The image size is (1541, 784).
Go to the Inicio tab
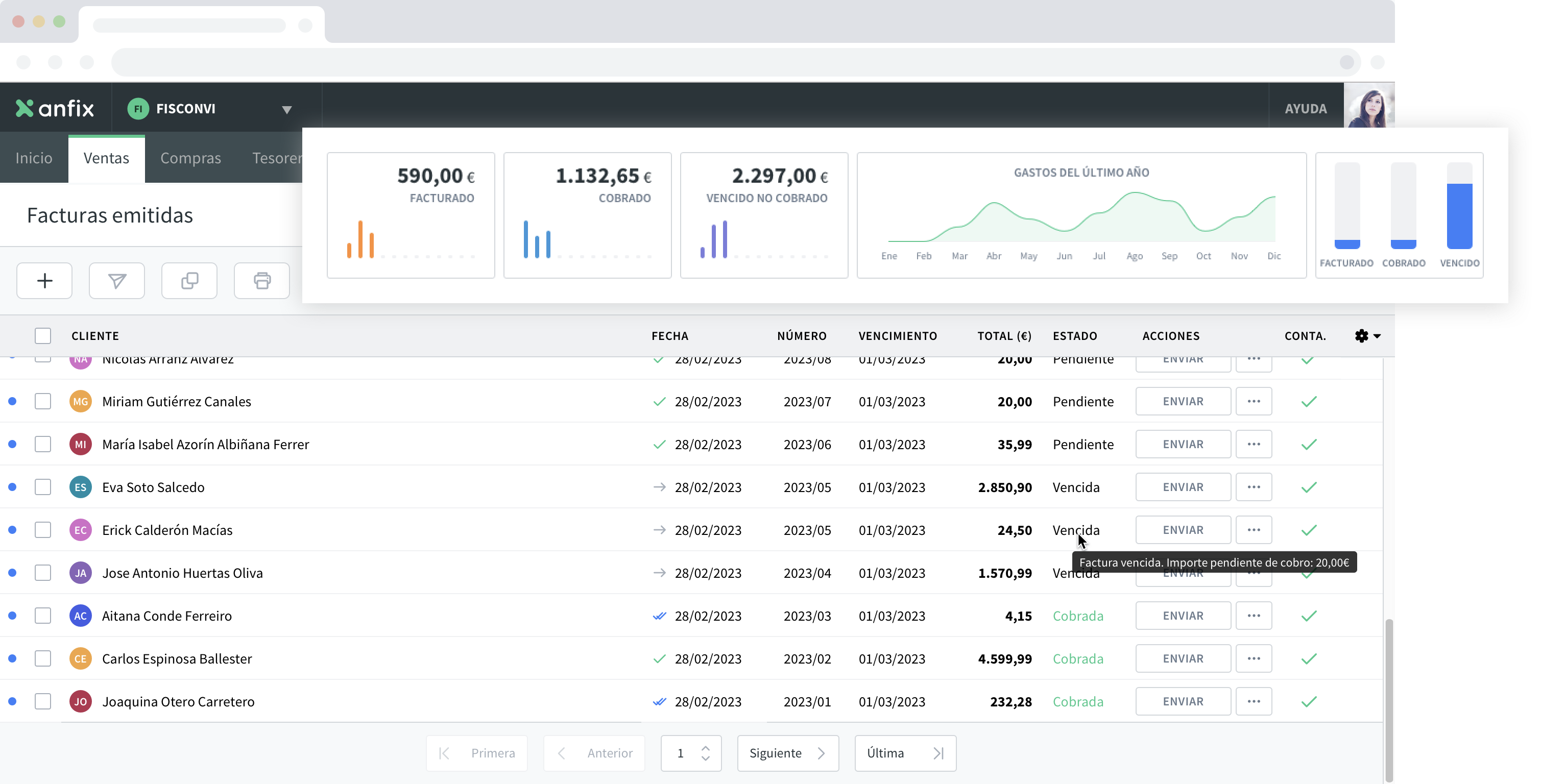click(34, 158)
